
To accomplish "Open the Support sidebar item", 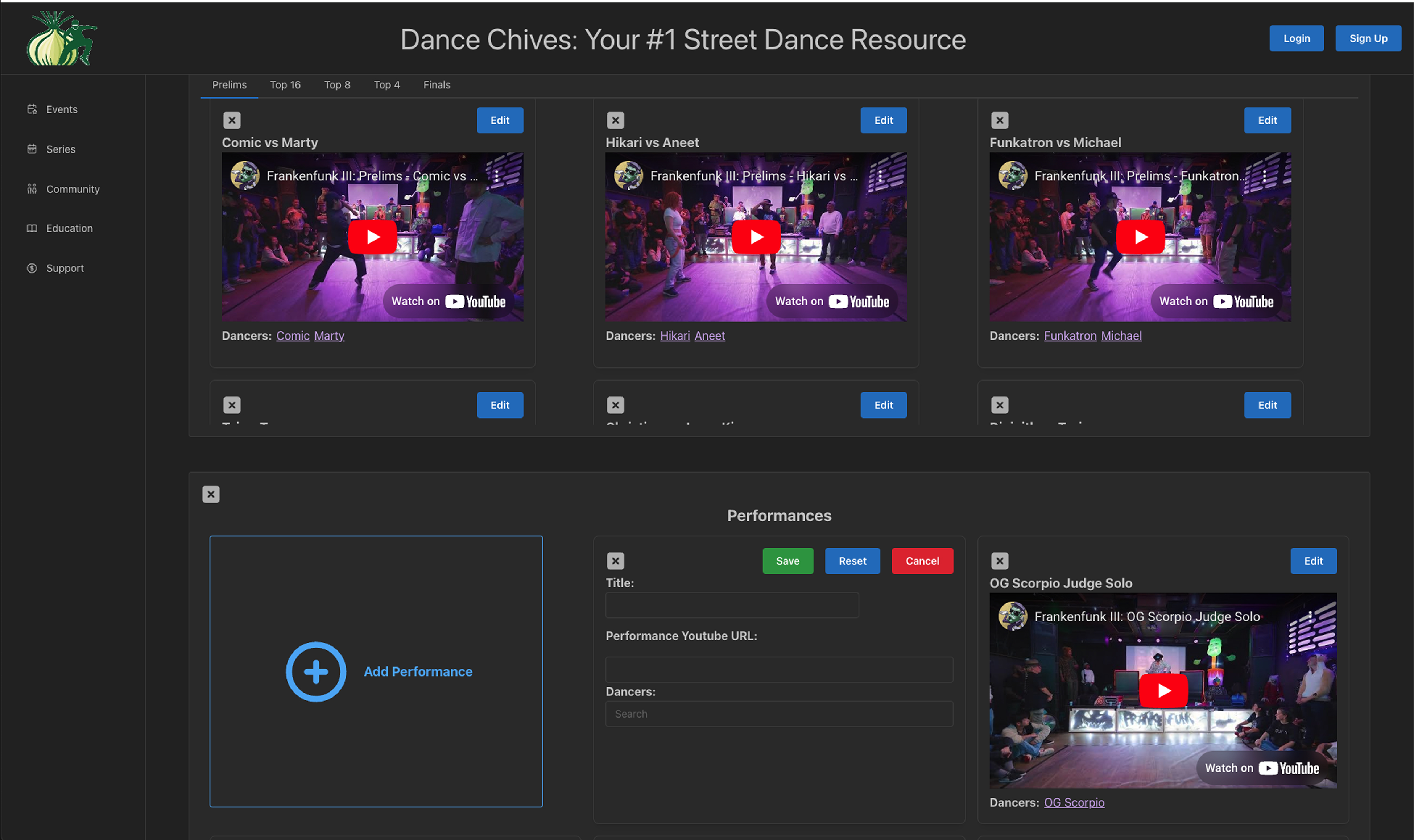I will [65, 268].
